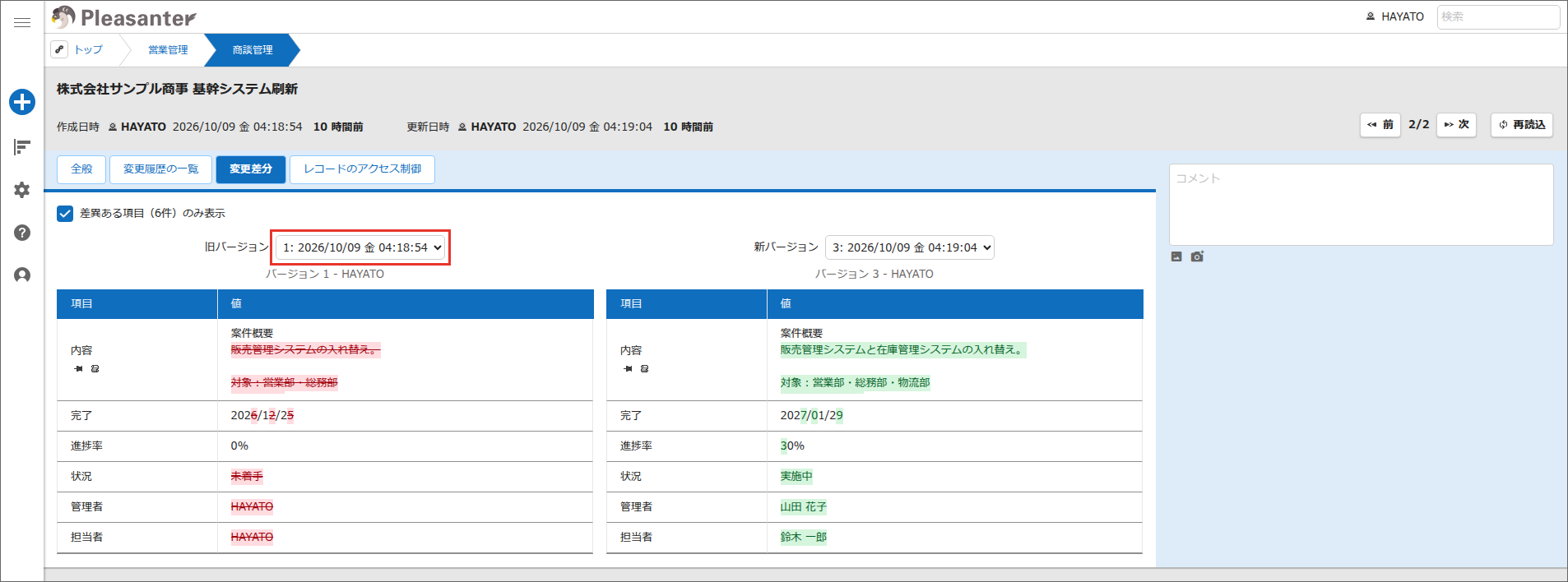Click the new status 実施中
Viewport: 1568px width, 582px height.
(796, 477)
